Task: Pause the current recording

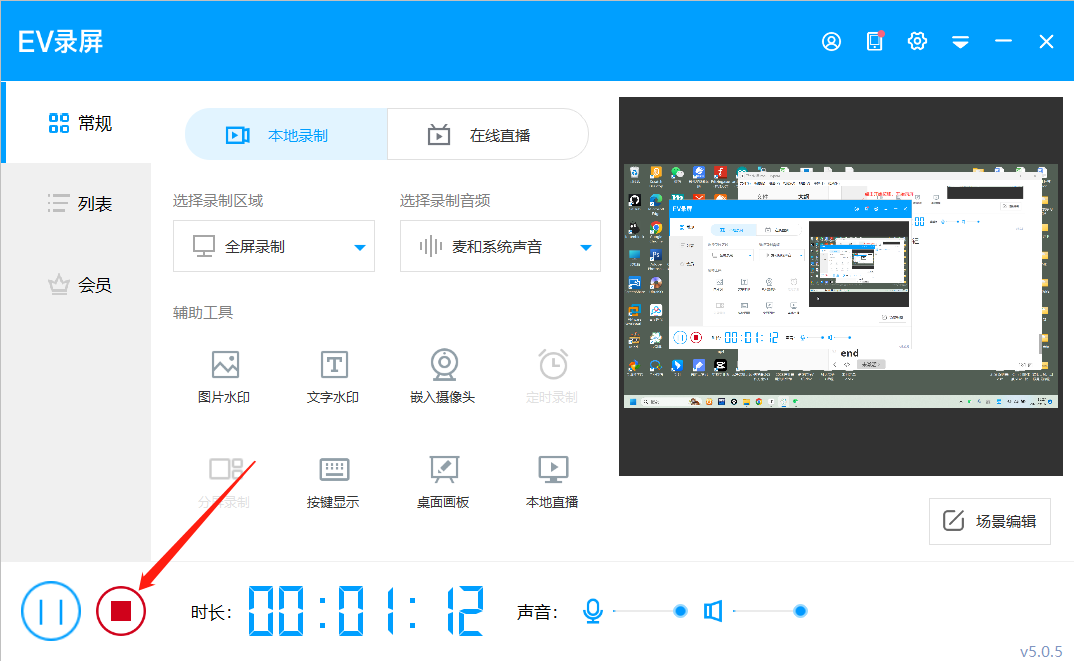Action: coord(51,611)
